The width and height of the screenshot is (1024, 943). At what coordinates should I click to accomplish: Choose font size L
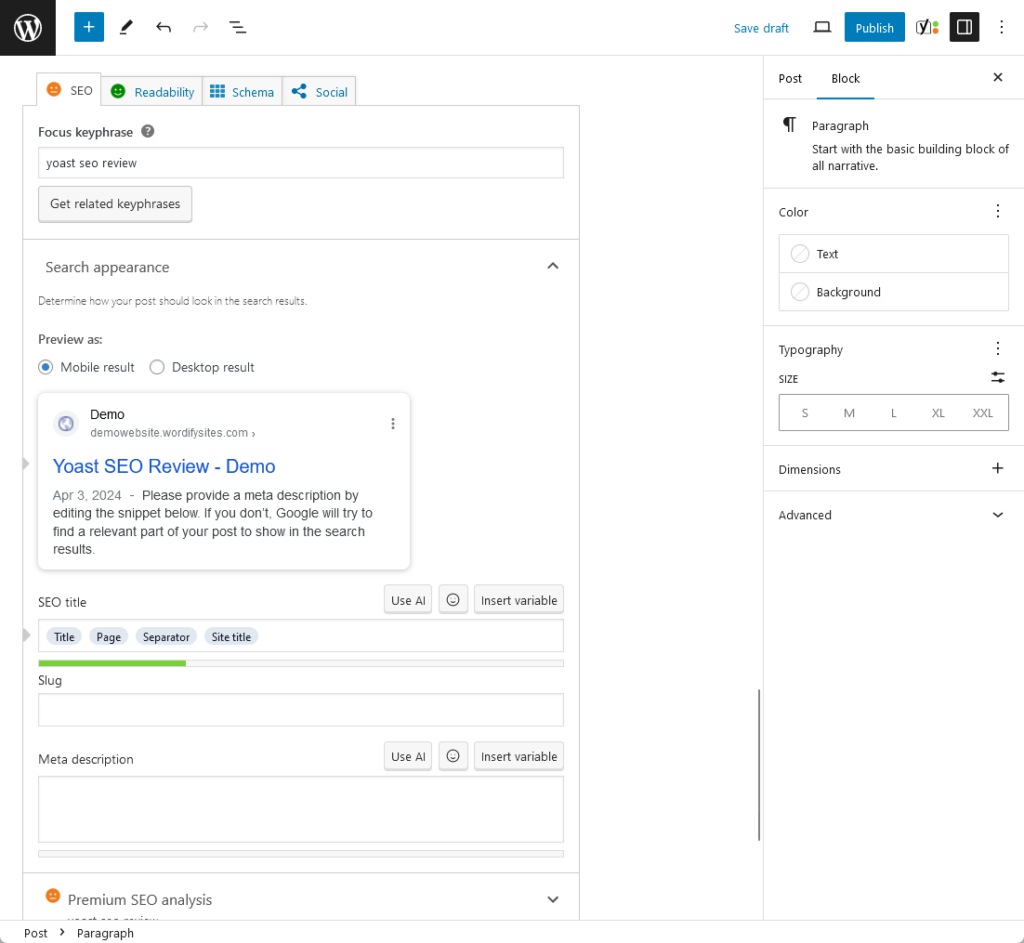click(893, 413)
